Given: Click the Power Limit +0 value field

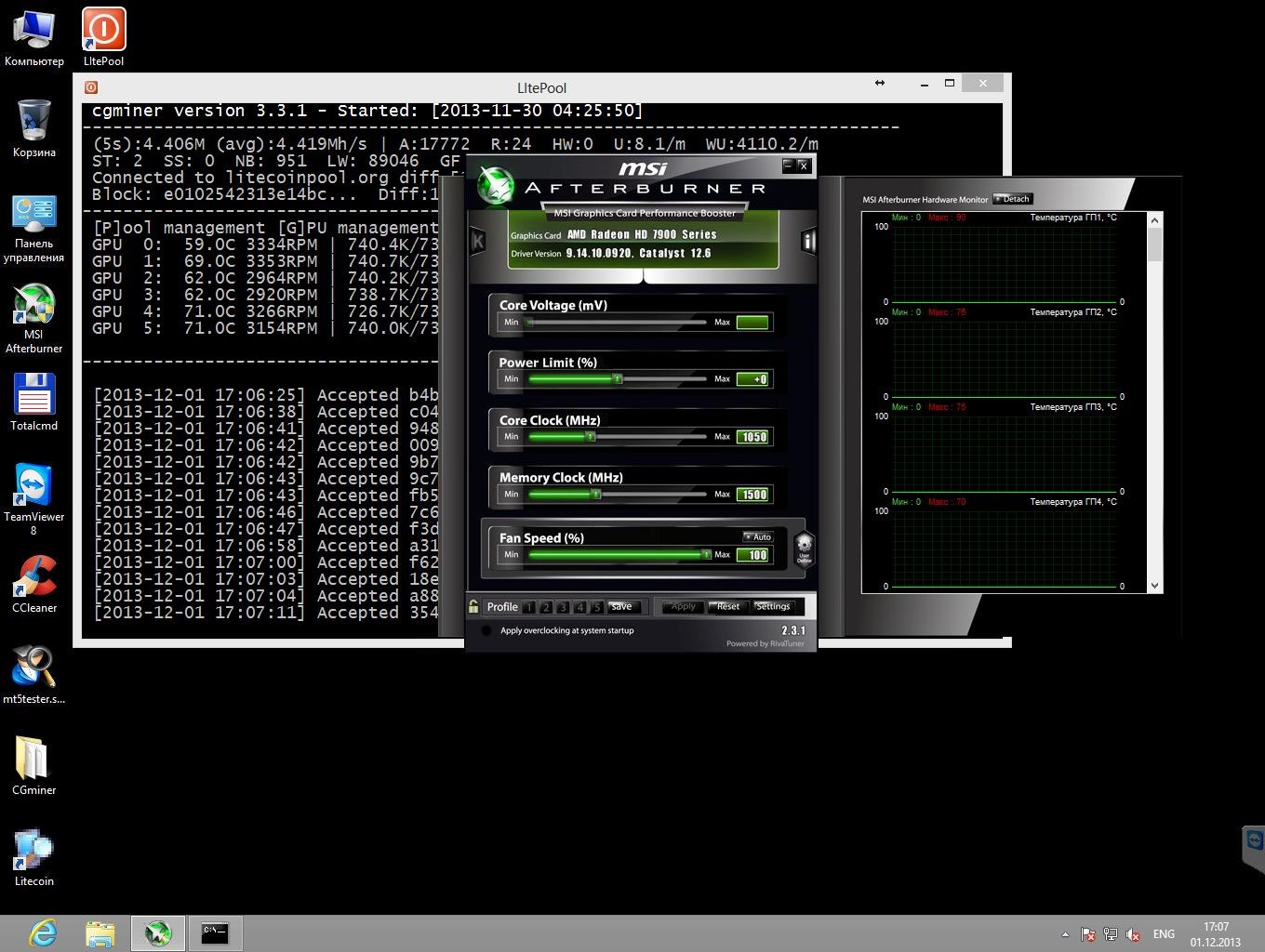Looking at the screenshot, I should [x=752, y=379].
